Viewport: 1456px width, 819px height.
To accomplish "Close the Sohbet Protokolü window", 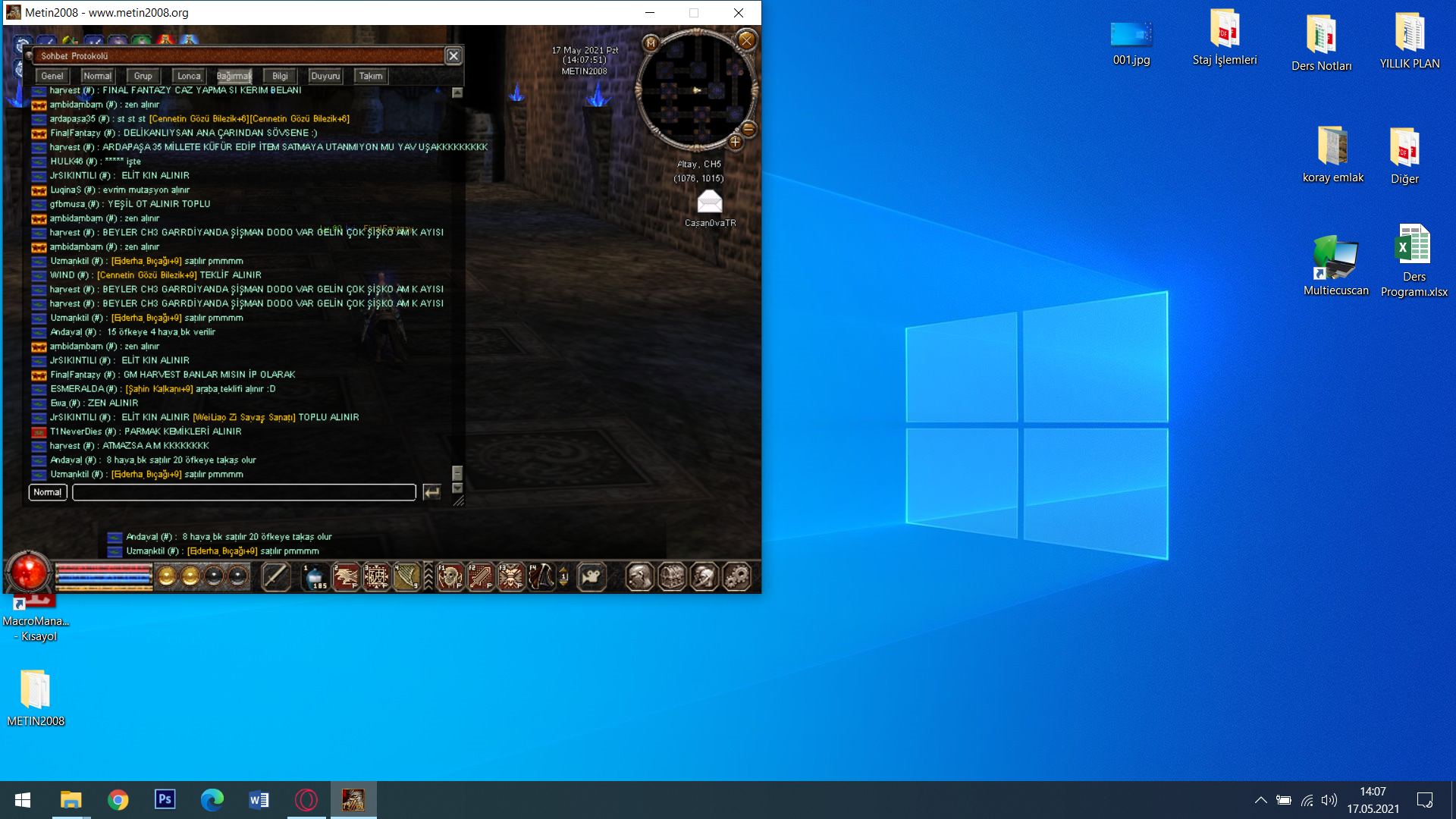I will tap(453, 55).
